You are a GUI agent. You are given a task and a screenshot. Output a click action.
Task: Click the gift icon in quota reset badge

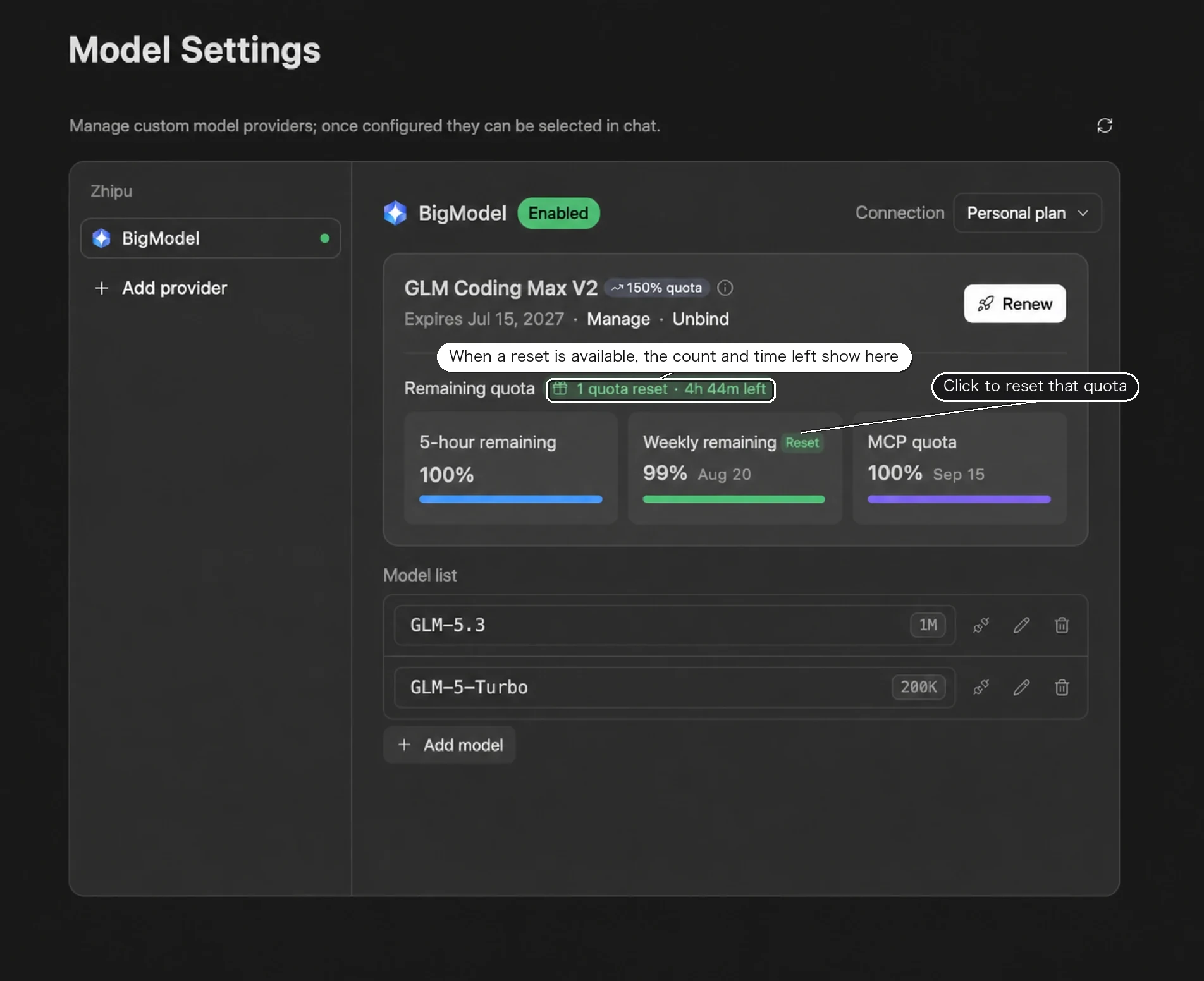(x=560, y=389)
